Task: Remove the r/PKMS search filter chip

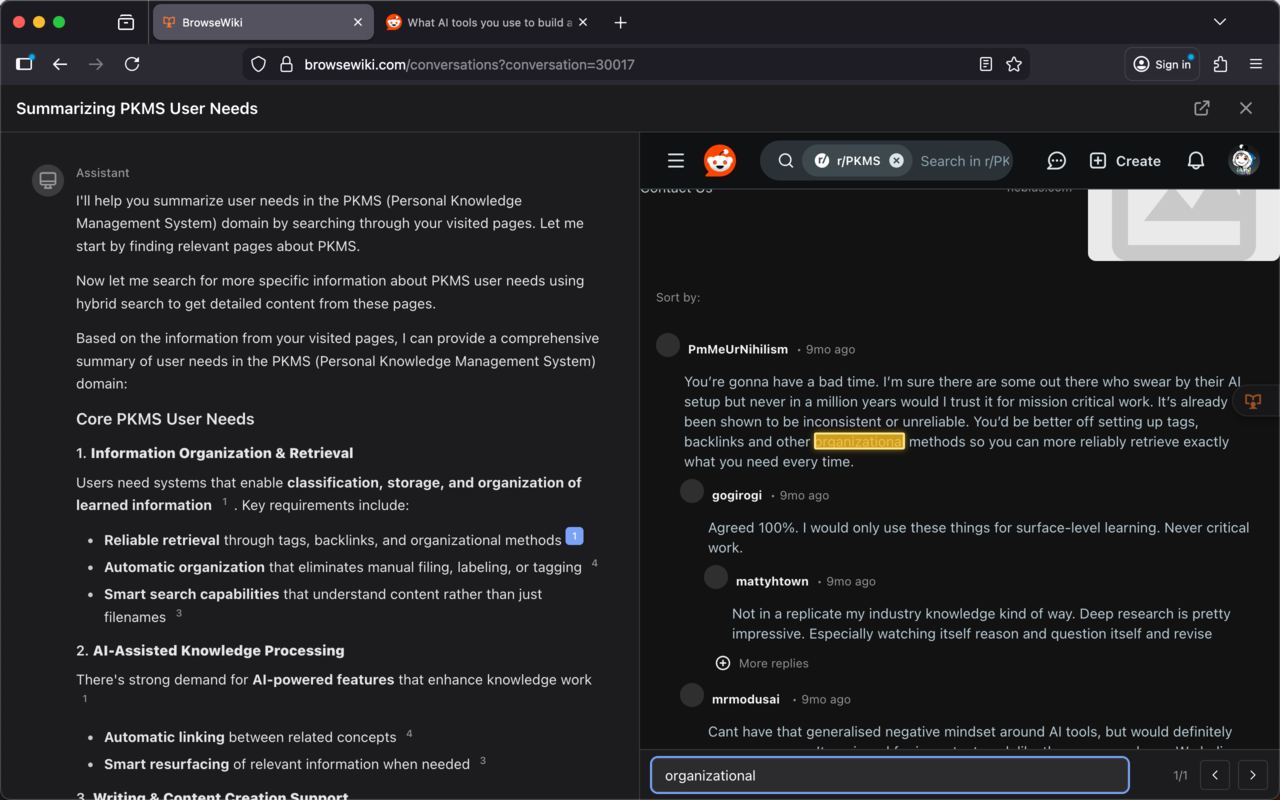Action: (896, 159)
